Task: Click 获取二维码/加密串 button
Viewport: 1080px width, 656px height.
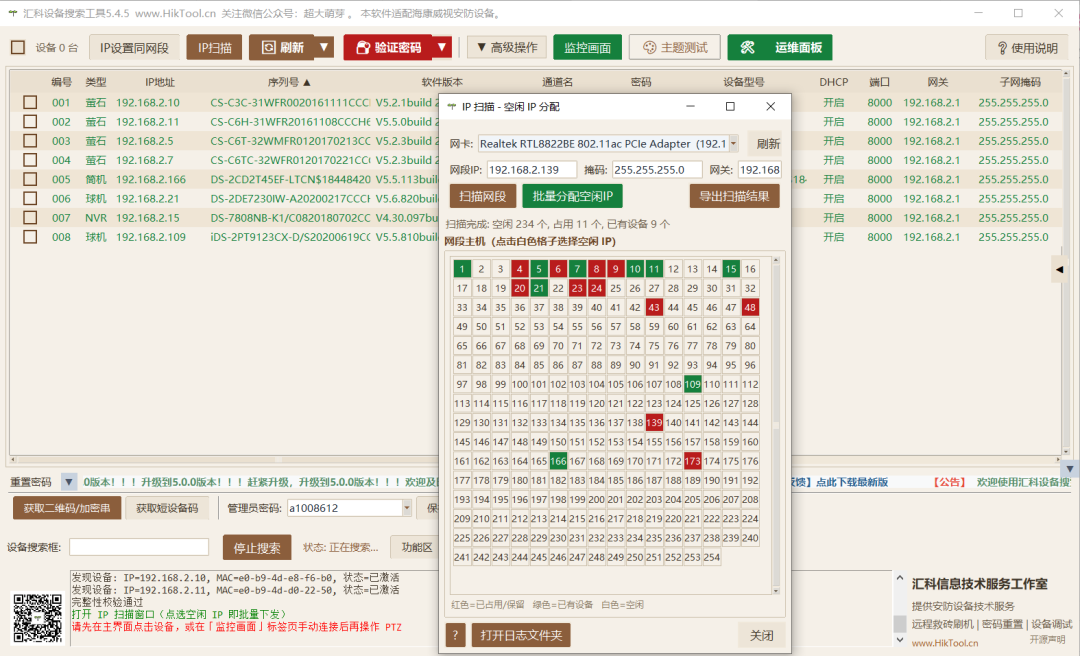Action: click(x=67, y=508)
